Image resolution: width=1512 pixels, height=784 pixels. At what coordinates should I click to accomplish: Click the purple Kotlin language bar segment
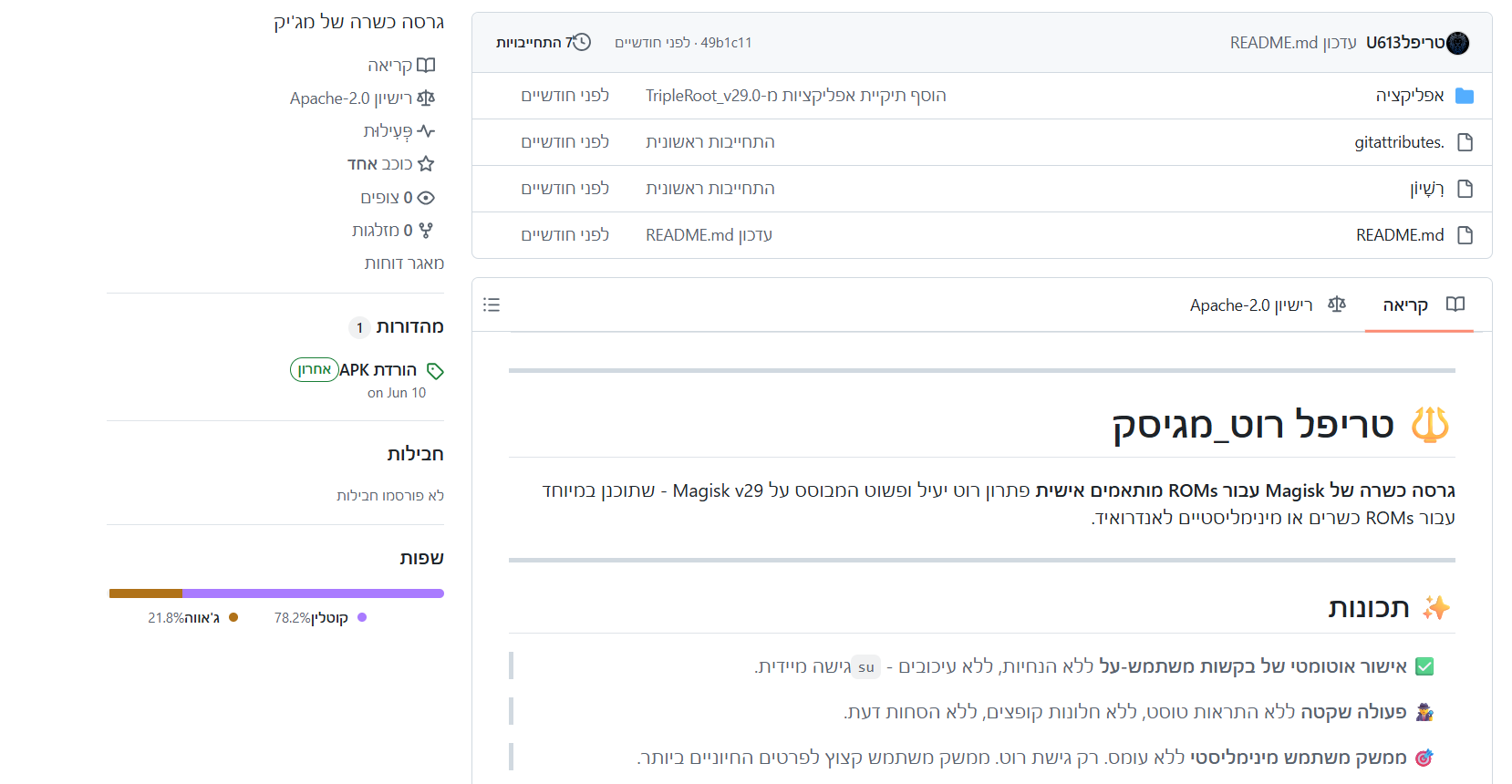(x=313, y=593)
